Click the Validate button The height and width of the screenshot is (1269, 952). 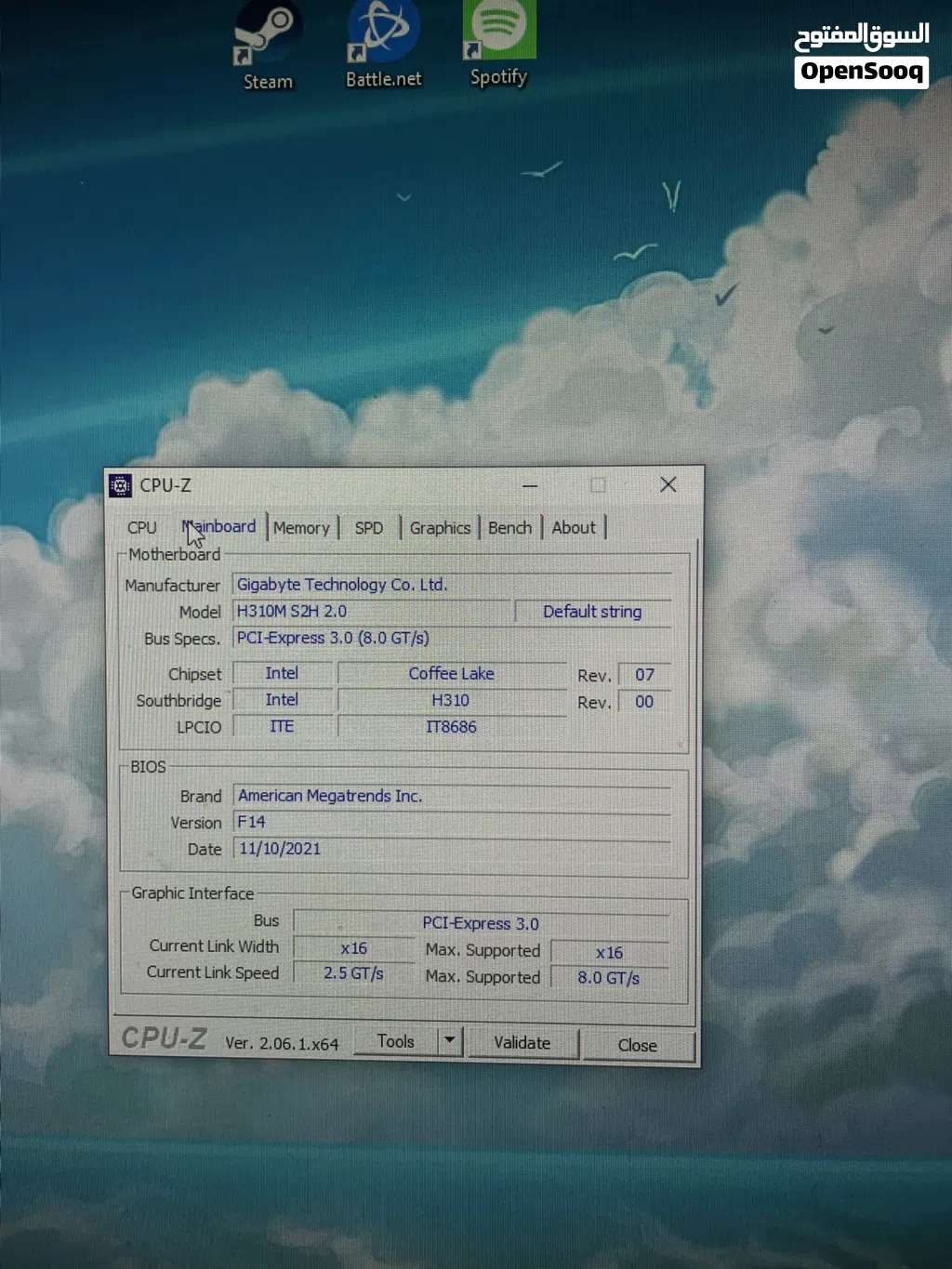522,1043
